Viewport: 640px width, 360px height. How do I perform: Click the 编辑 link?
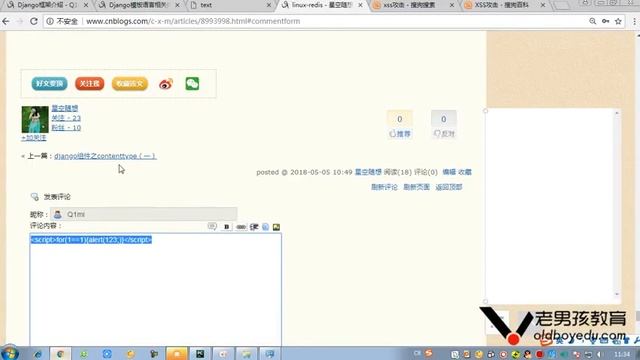tap(449, 172)
